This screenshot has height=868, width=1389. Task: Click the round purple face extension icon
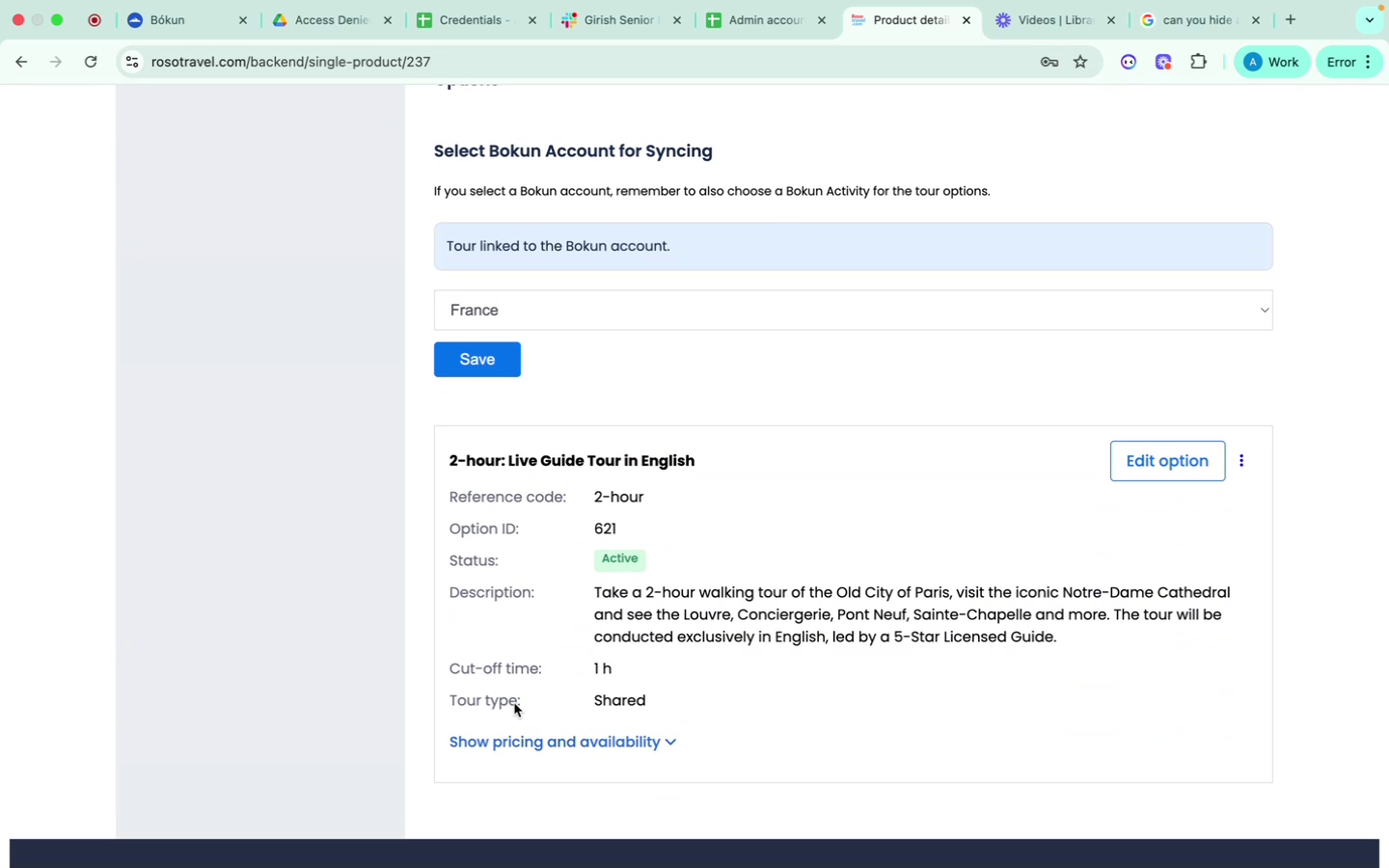click(1129, 62)
